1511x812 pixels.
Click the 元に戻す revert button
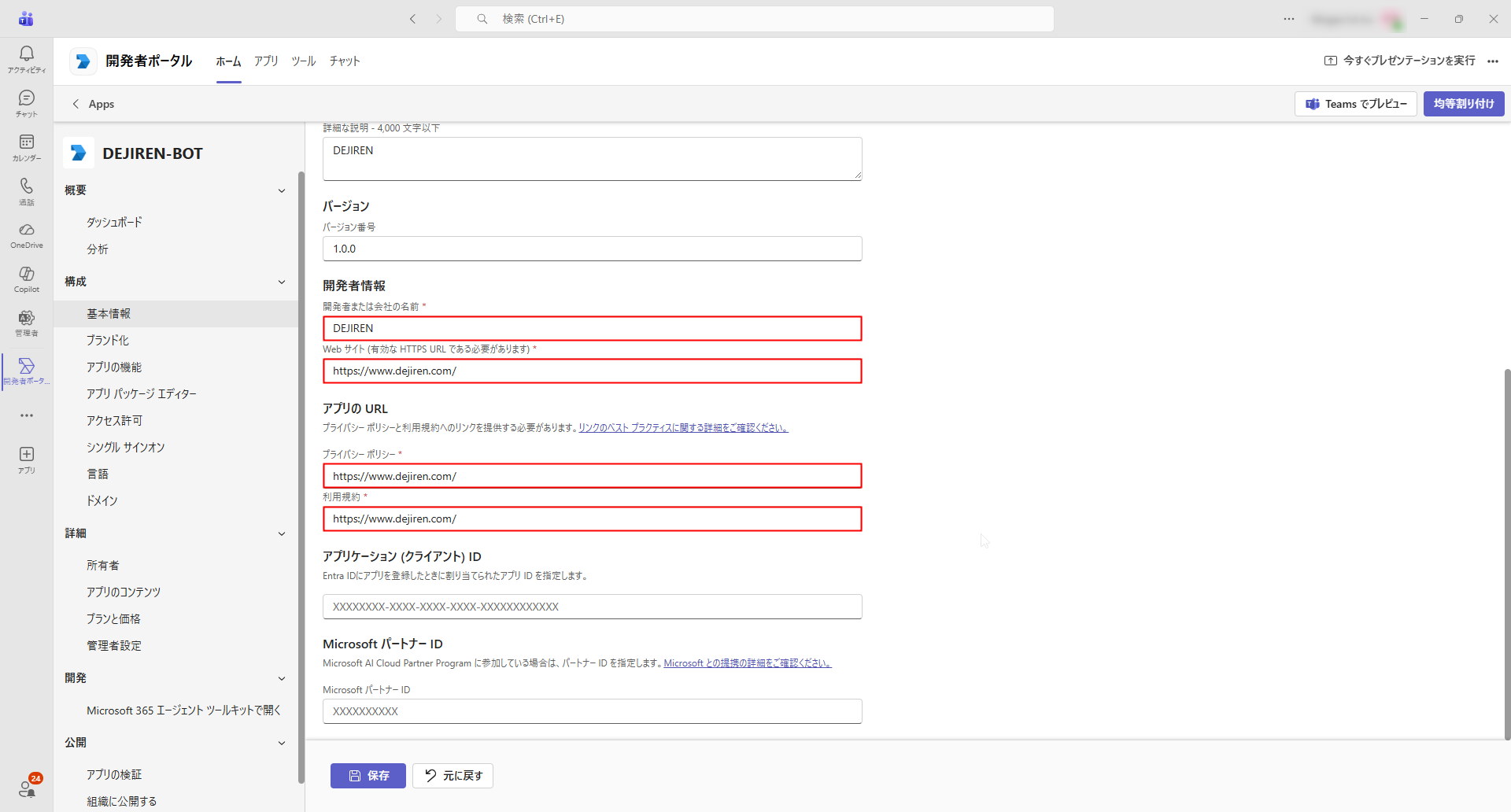click(453, 776)
